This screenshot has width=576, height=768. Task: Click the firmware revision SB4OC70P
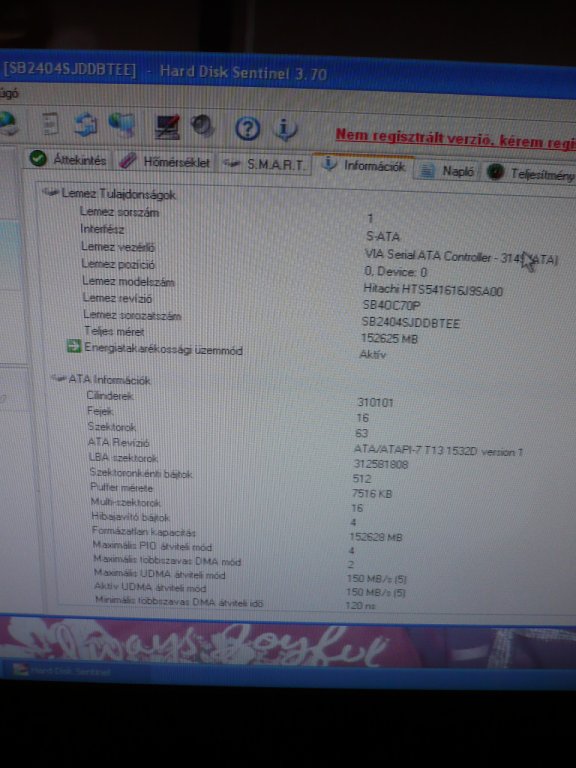coord(391,306)
